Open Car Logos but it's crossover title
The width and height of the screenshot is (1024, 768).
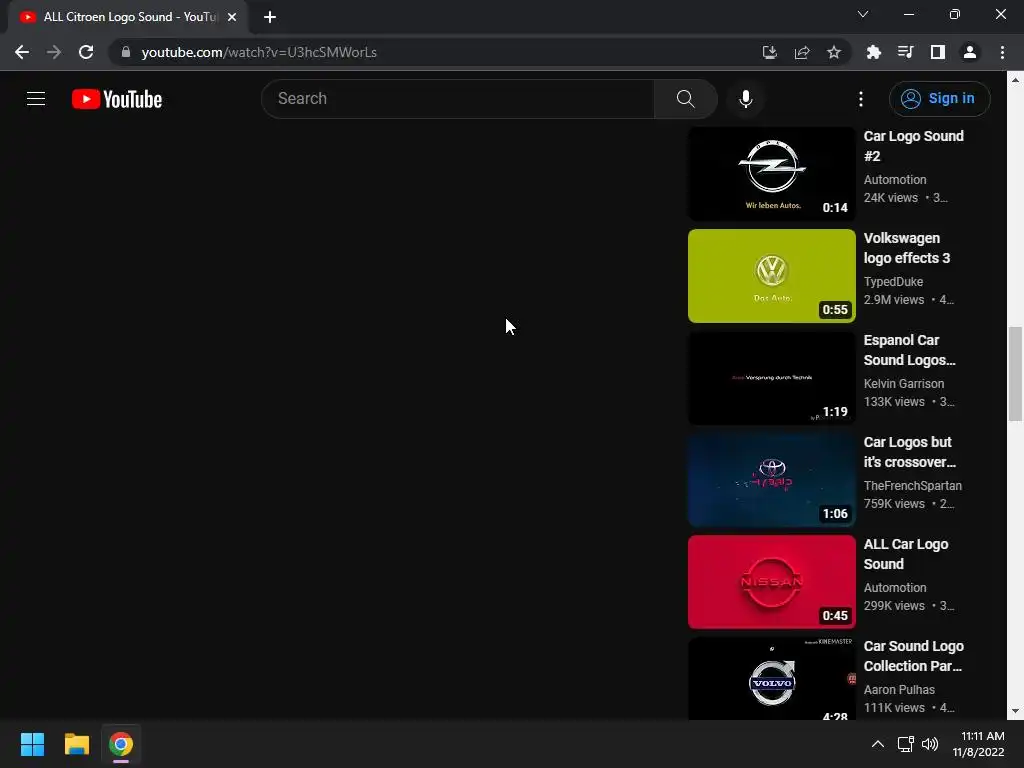click(909, 452)
